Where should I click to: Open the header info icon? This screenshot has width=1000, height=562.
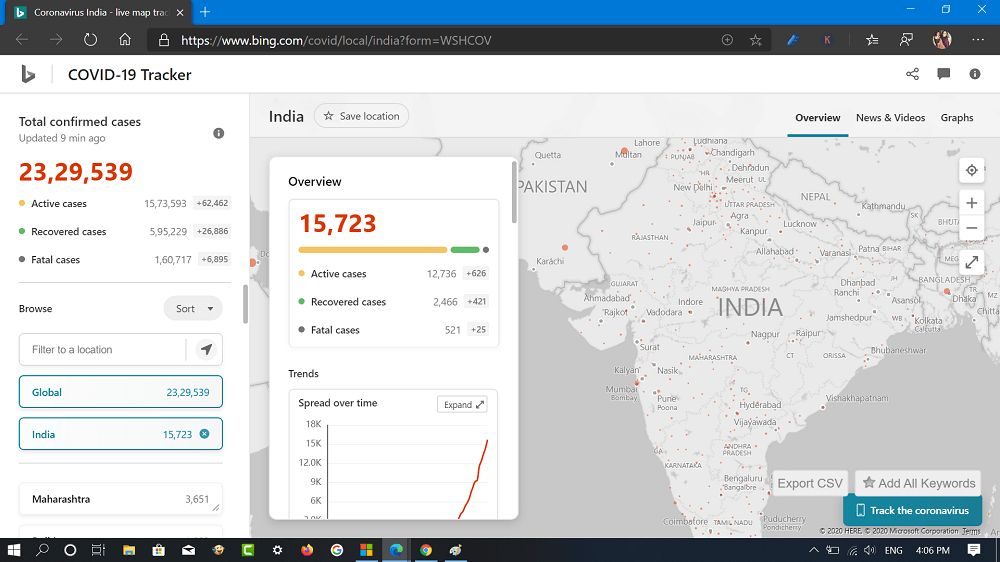974,74
